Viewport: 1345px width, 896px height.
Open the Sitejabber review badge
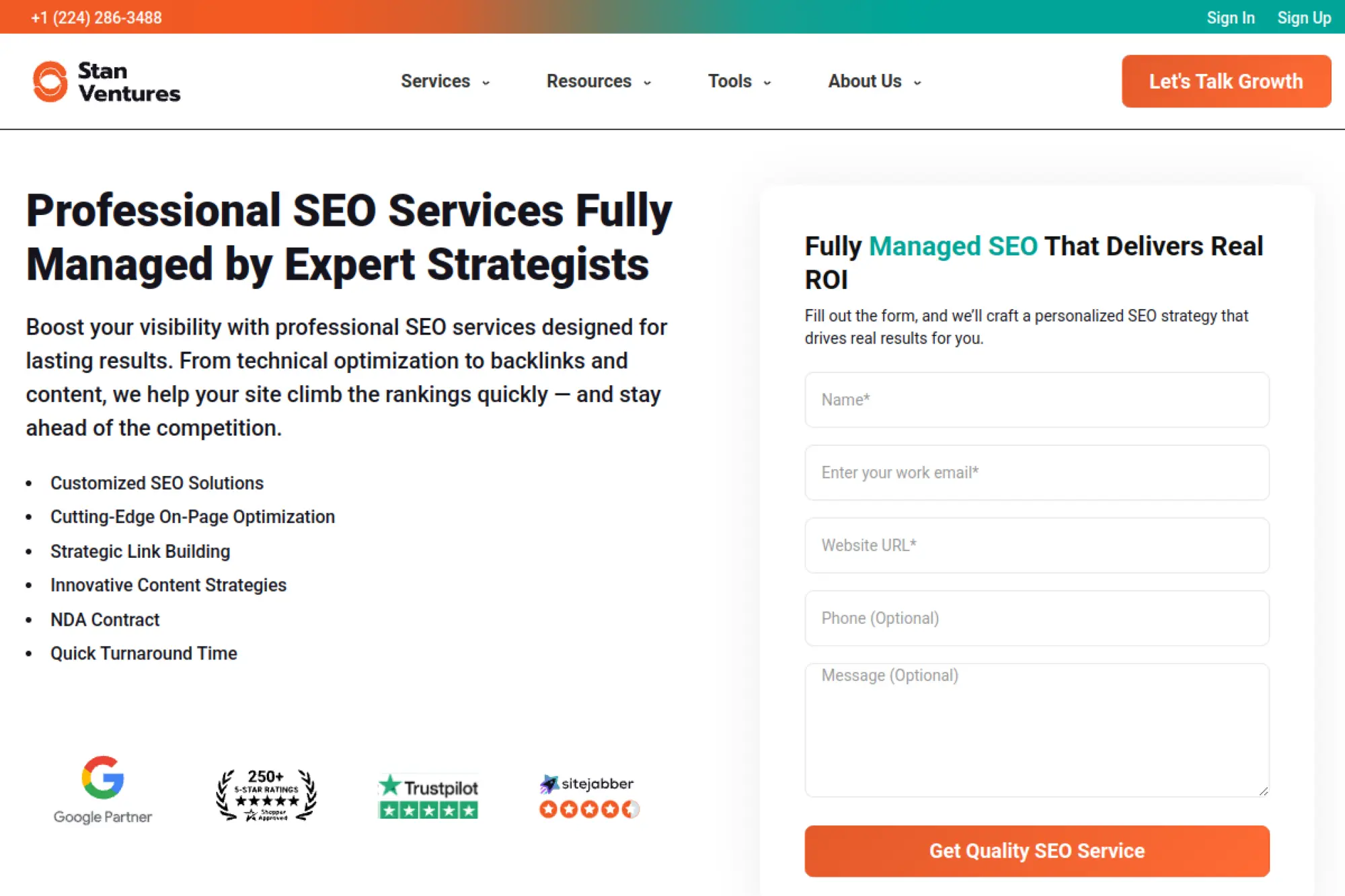click(588, 795)
